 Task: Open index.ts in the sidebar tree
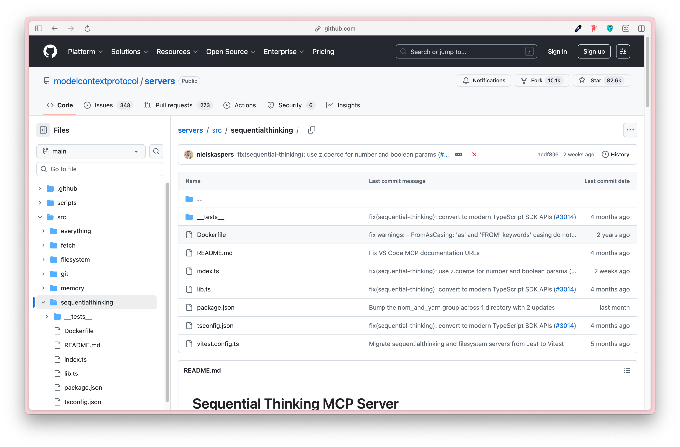click(x=75, y=359)
